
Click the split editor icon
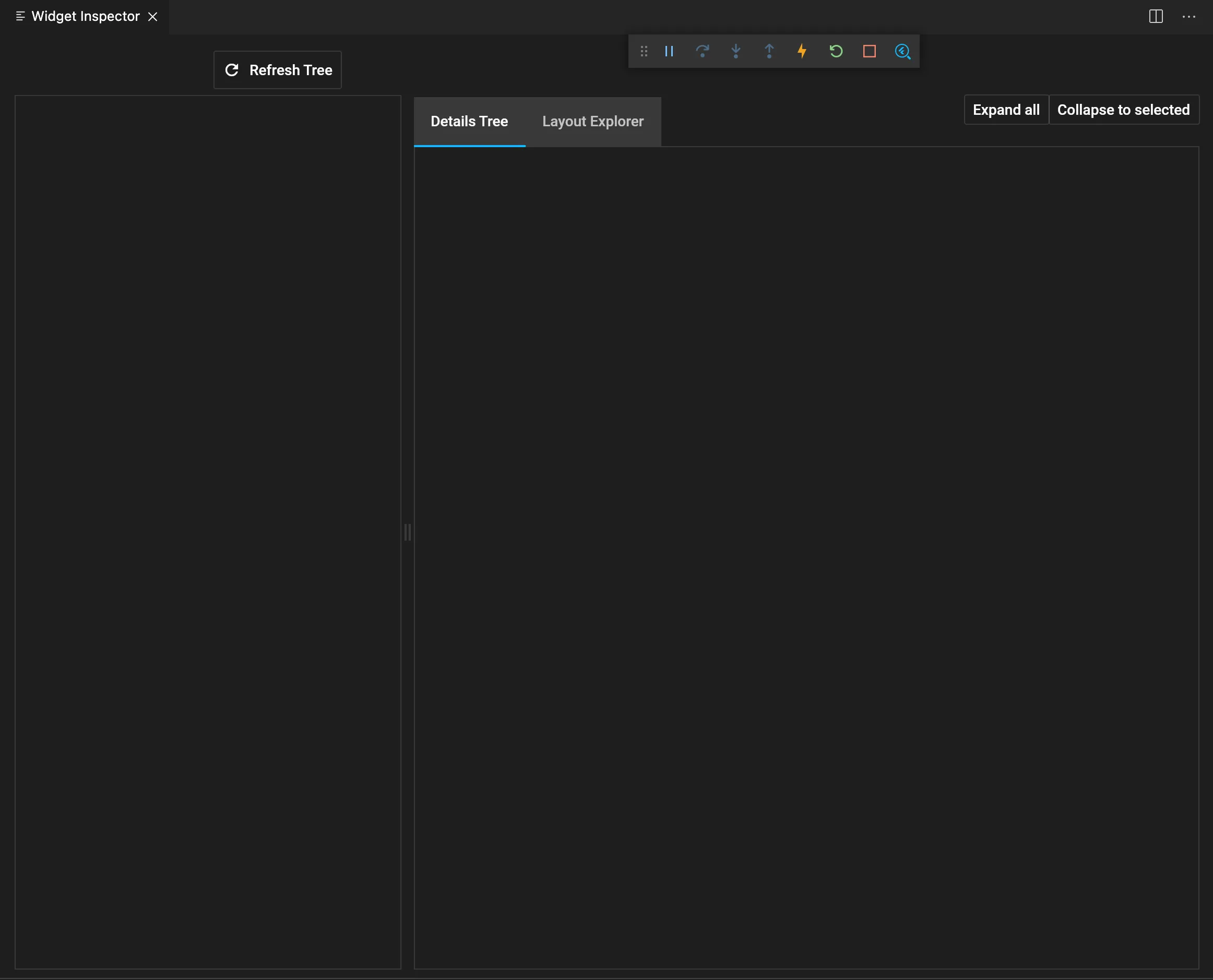pyautogui.click(x=1156, y=16)
